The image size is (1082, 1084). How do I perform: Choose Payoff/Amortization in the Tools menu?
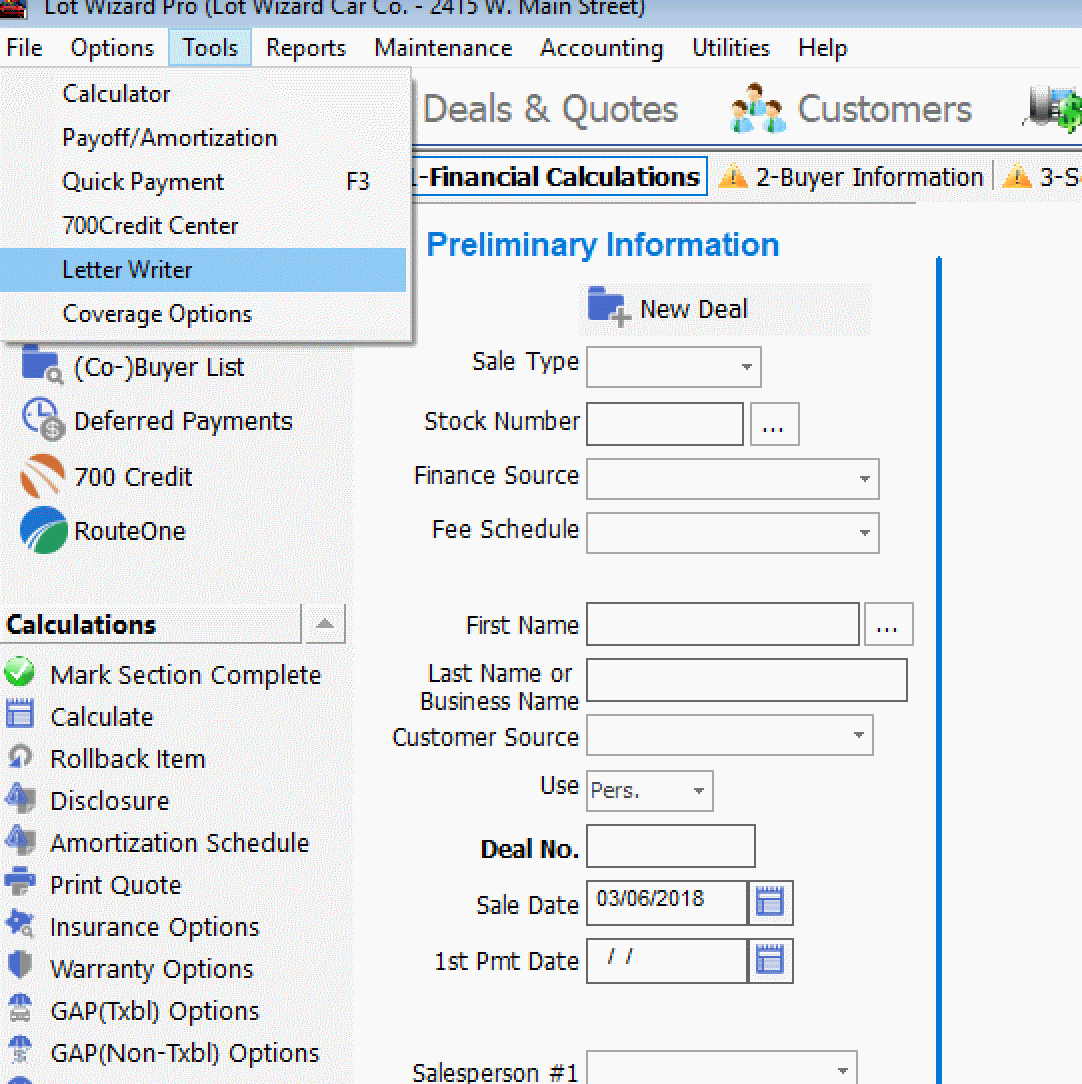point(169,138)
